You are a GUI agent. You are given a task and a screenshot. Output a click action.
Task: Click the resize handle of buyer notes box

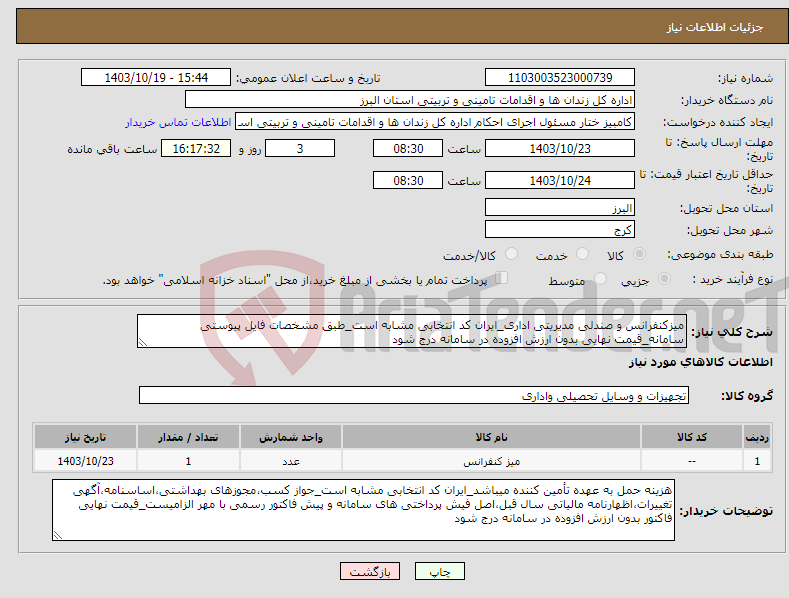tap(58, 536)
